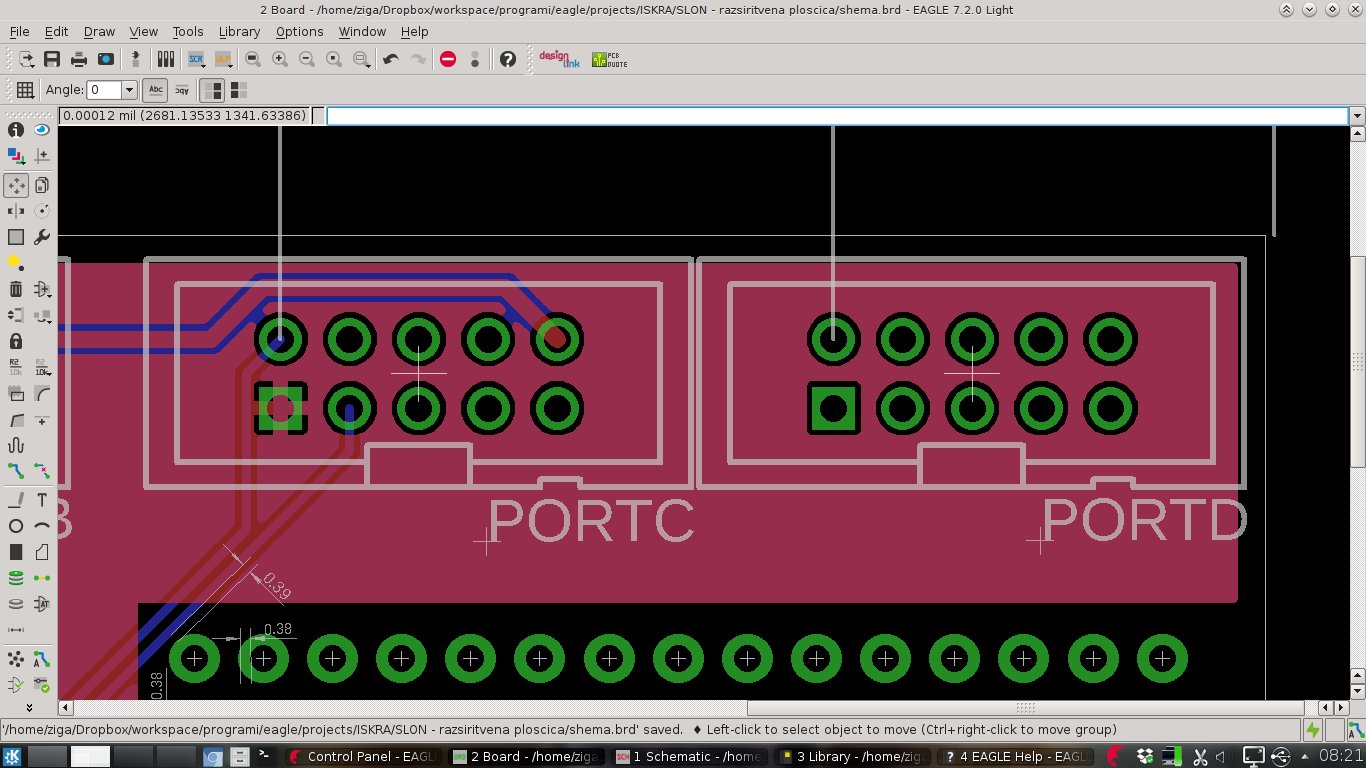Select the Dimension tool
The height and width of the screenshot is (768, 1366).
click(x=16, y=630)
